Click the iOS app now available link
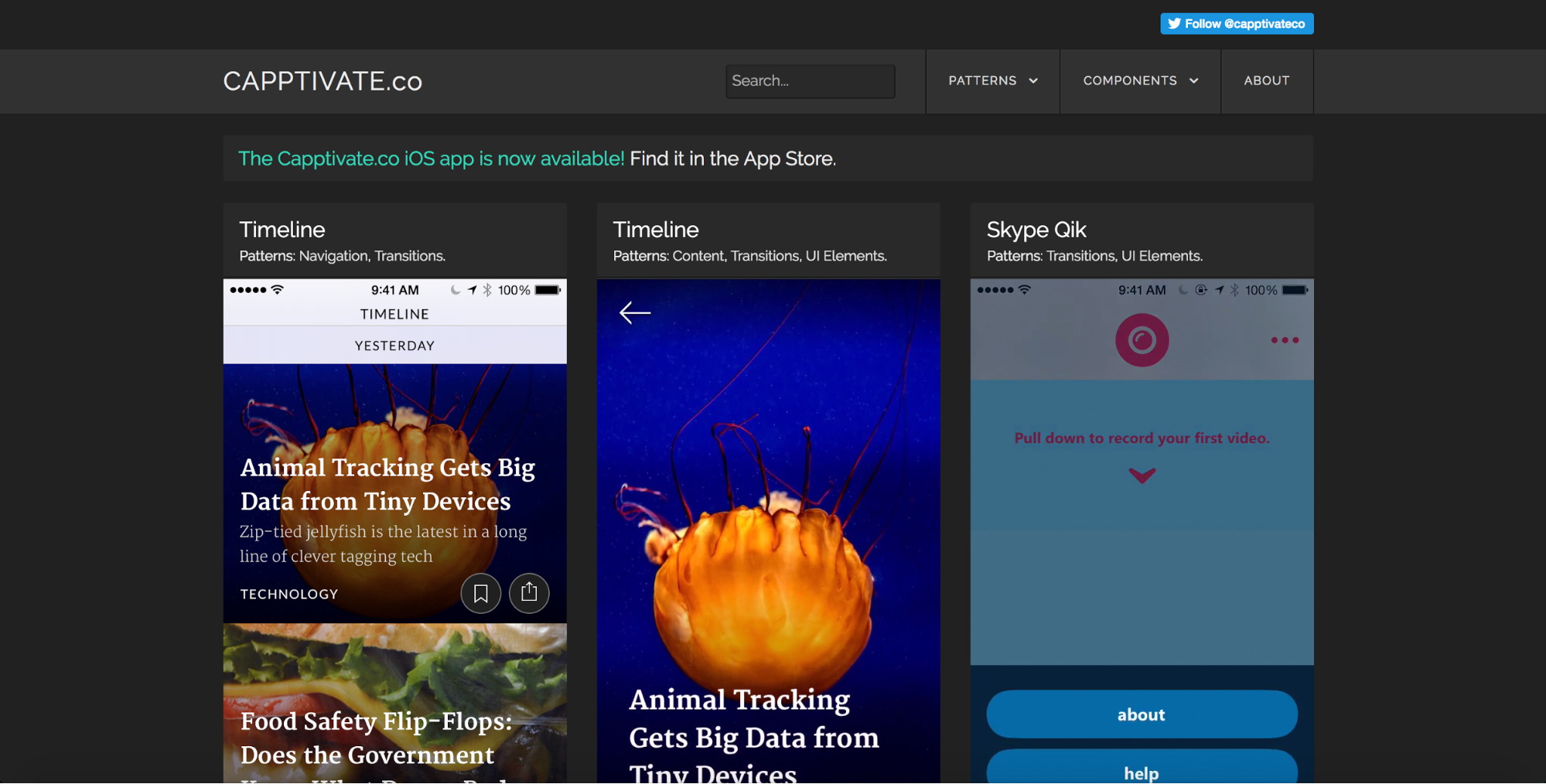 (431, 159)
